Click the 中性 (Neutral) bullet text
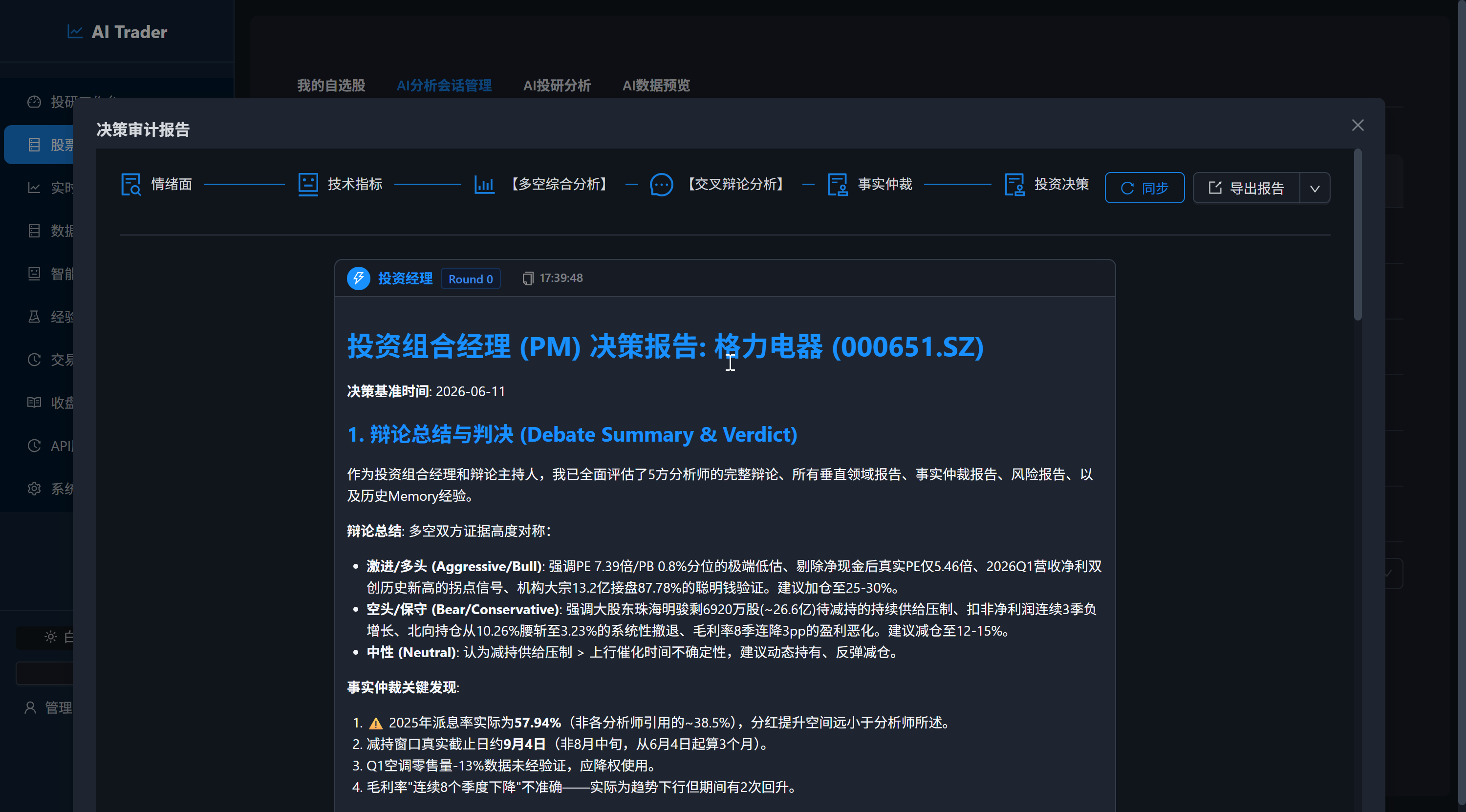This screenshot has width=1466, height=812. tap(633, 652)
